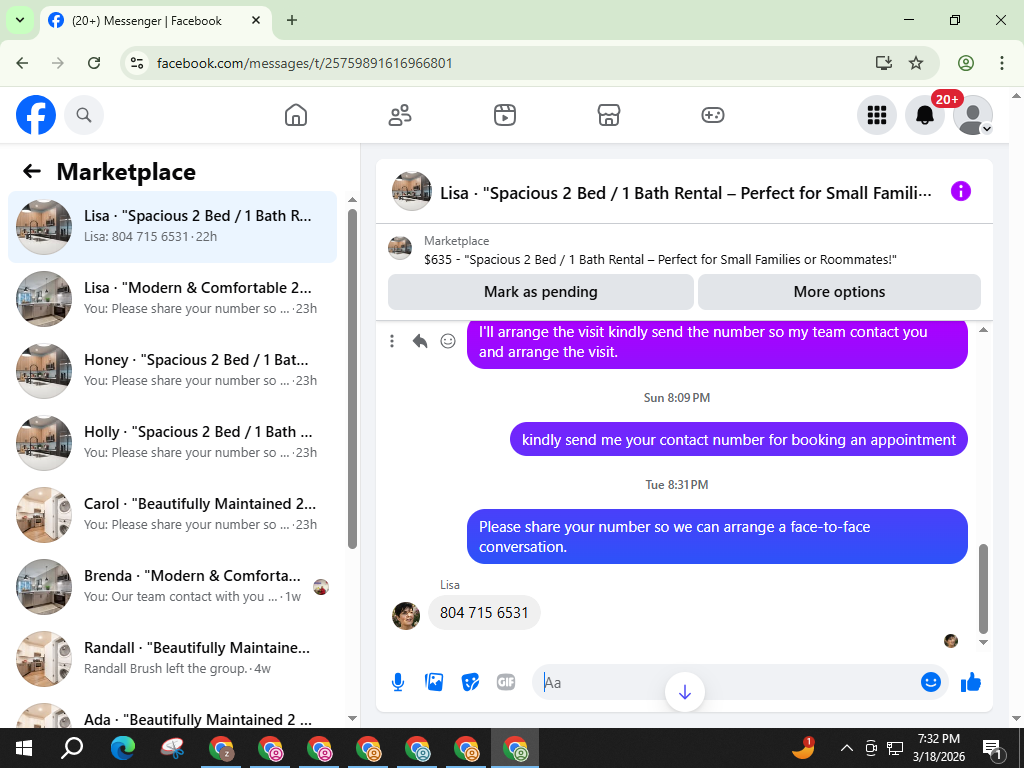The width and height of the screenshot is (1024, 768).
Task: Reload the page
Action: click(94, 63)
